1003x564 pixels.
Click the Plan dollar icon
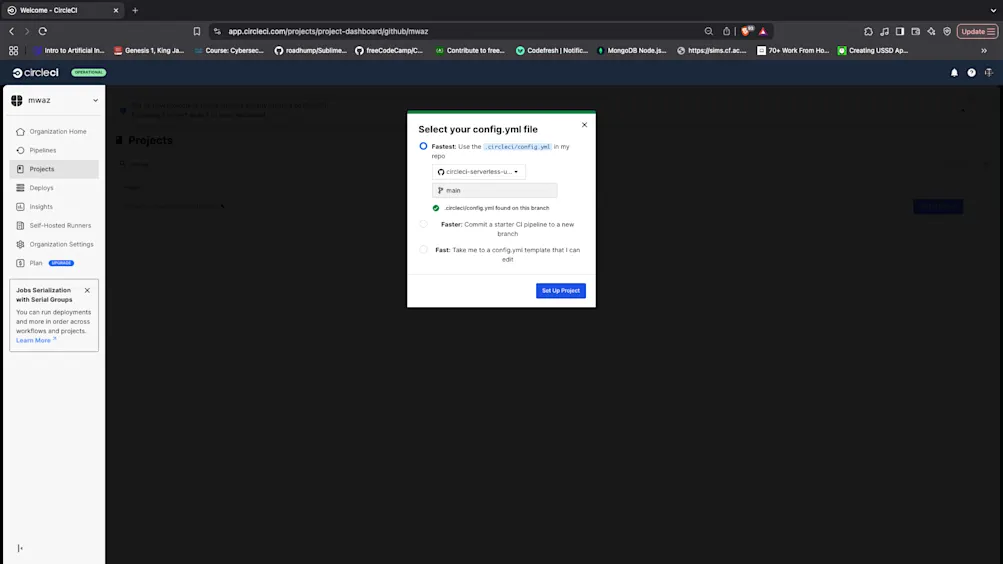(20, 263)
